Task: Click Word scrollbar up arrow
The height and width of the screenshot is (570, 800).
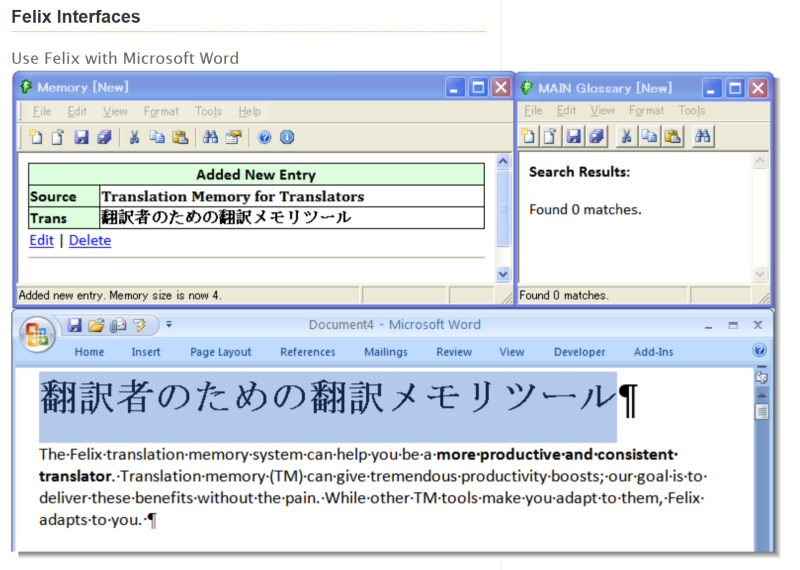Action: tap(762, 395)
